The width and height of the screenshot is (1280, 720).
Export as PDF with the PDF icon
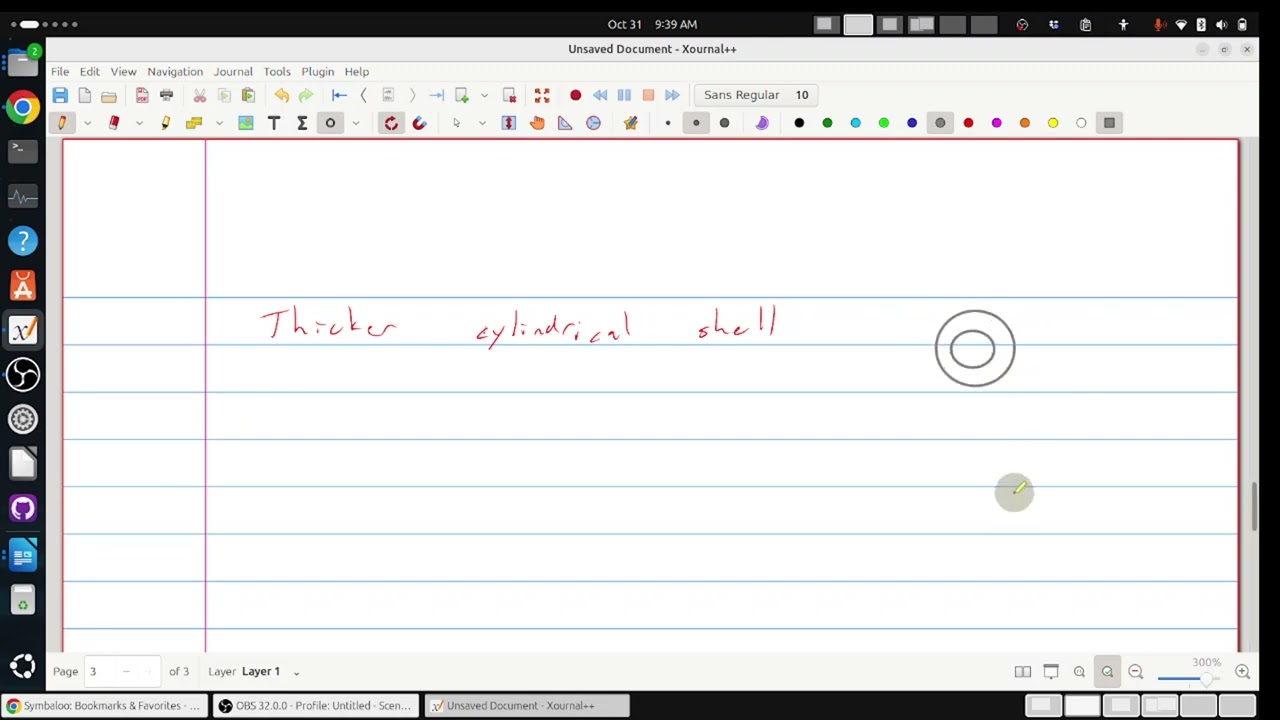tap(142, 95)
